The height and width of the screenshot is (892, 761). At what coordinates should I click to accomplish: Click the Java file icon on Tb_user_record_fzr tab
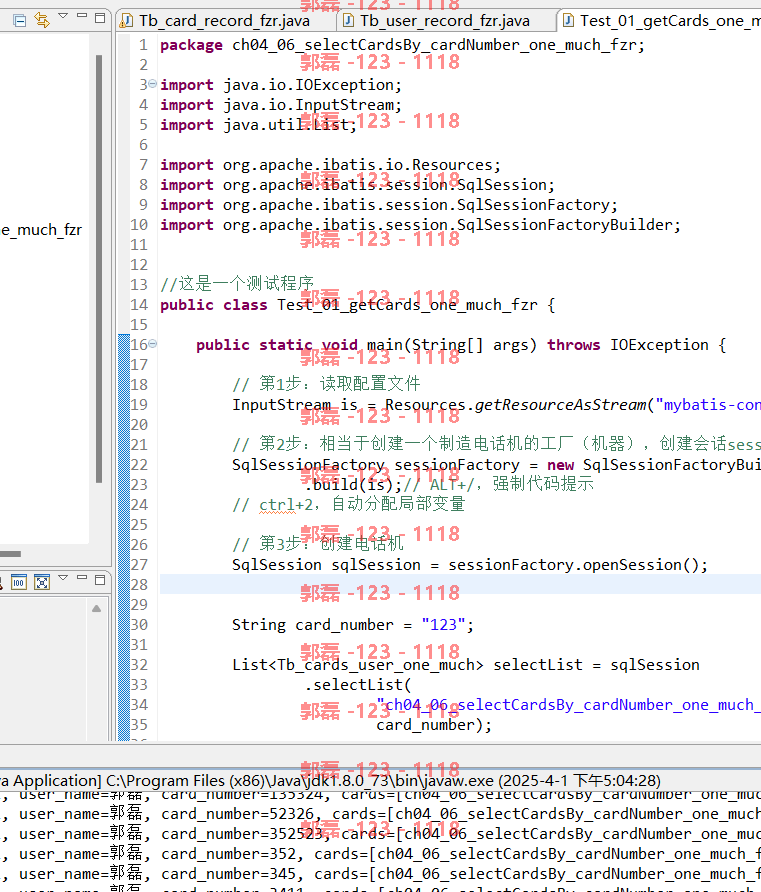[x=348, y=21]
